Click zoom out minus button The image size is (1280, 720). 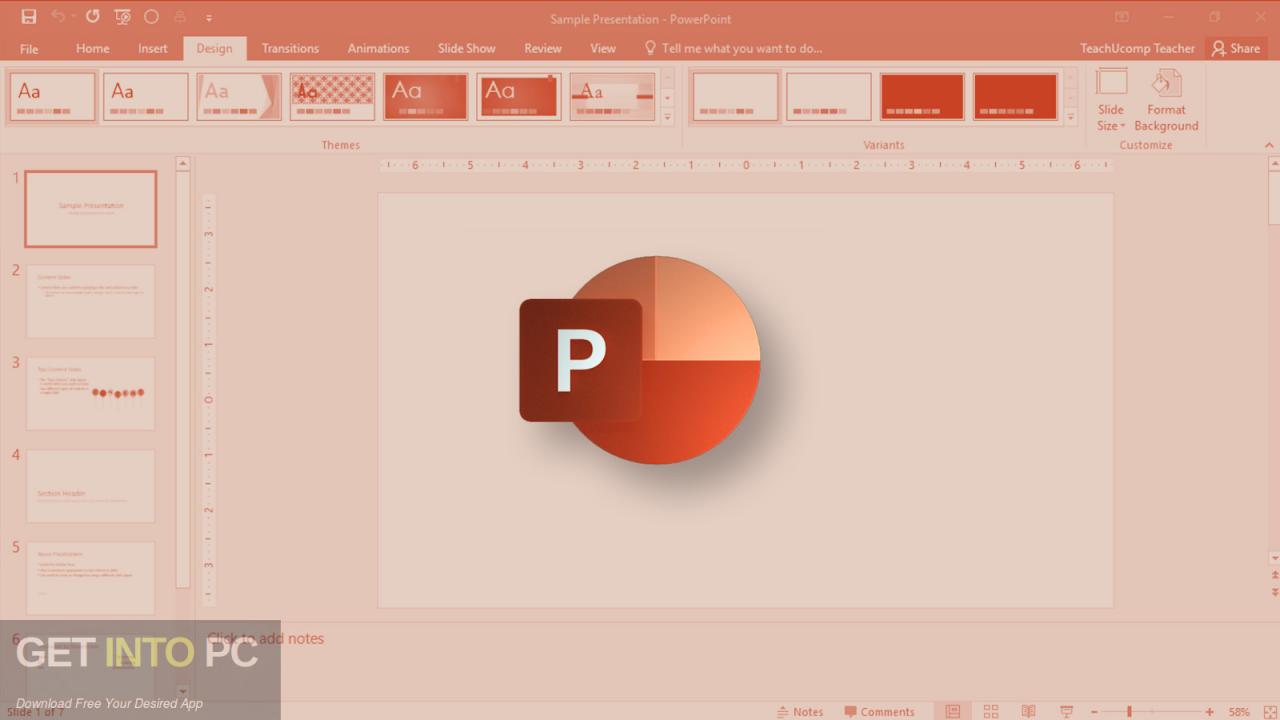[x=1094, y=712]
